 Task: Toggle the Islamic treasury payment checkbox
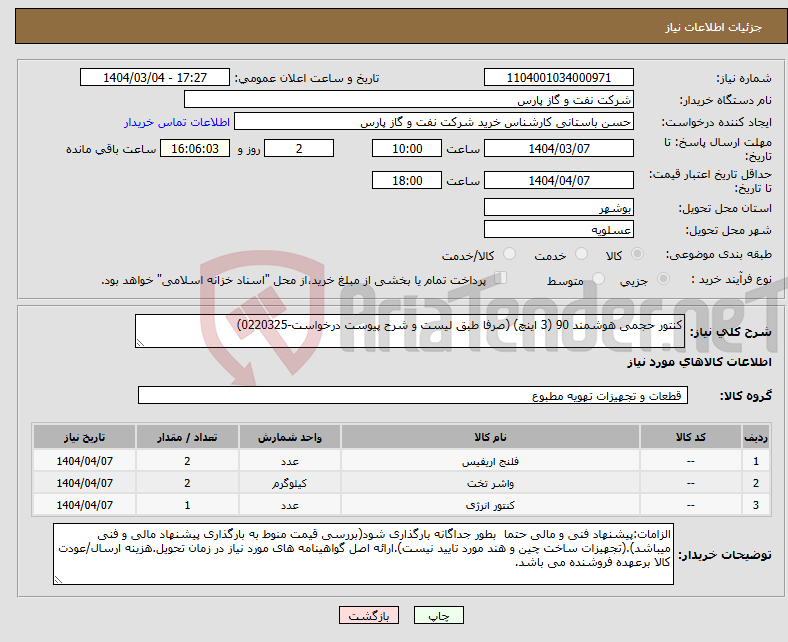501,278
